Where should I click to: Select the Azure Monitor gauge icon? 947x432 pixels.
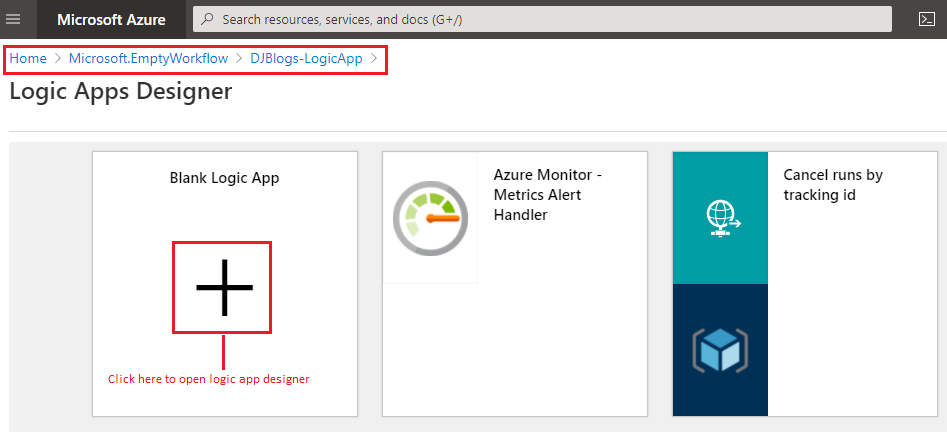coord(430,217)
